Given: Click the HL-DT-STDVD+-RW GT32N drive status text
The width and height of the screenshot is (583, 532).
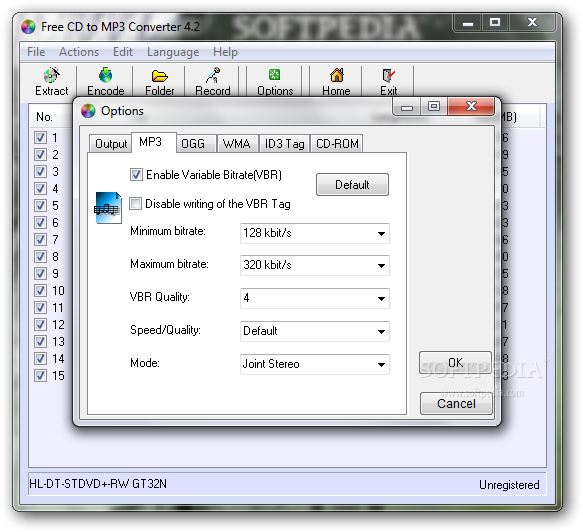Looking at the screenshot, I should click(x=98, y=484).
